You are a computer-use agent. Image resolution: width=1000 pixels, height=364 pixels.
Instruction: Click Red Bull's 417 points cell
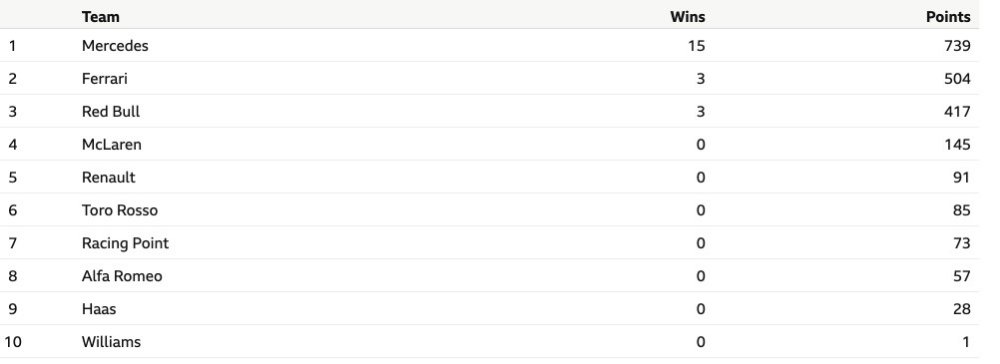pos(957,112)
